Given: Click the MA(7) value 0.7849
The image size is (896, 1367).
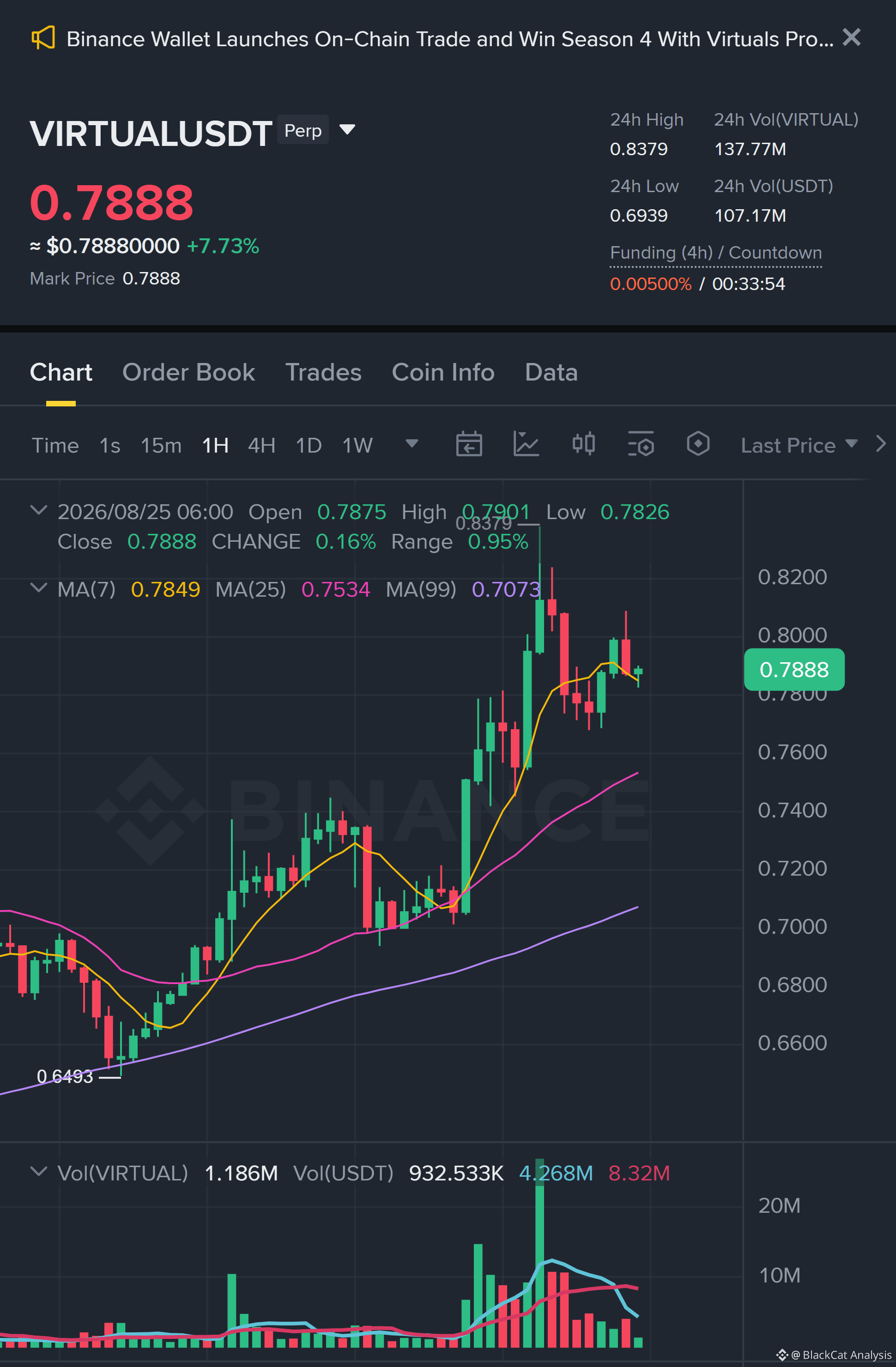Looking at the screenshot, I should point(165,589).
